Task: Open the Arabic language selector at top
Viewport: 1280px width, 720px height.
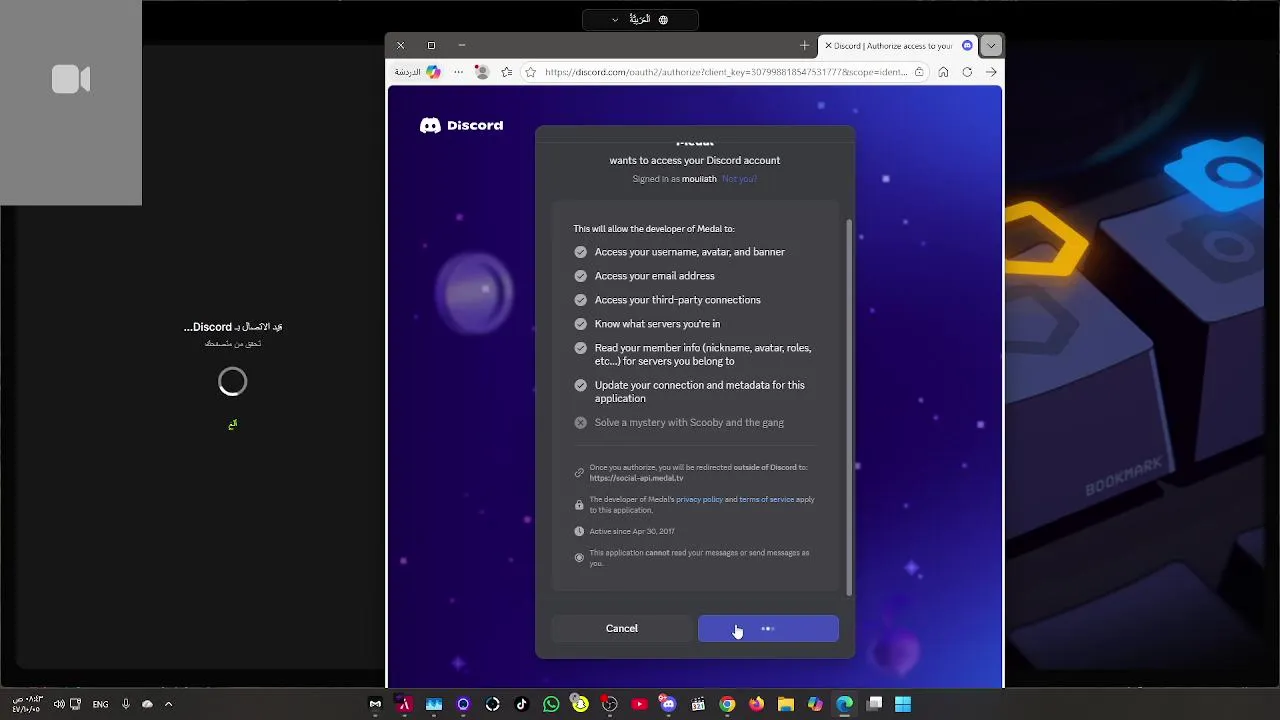Action: click(x=640, y=19)
